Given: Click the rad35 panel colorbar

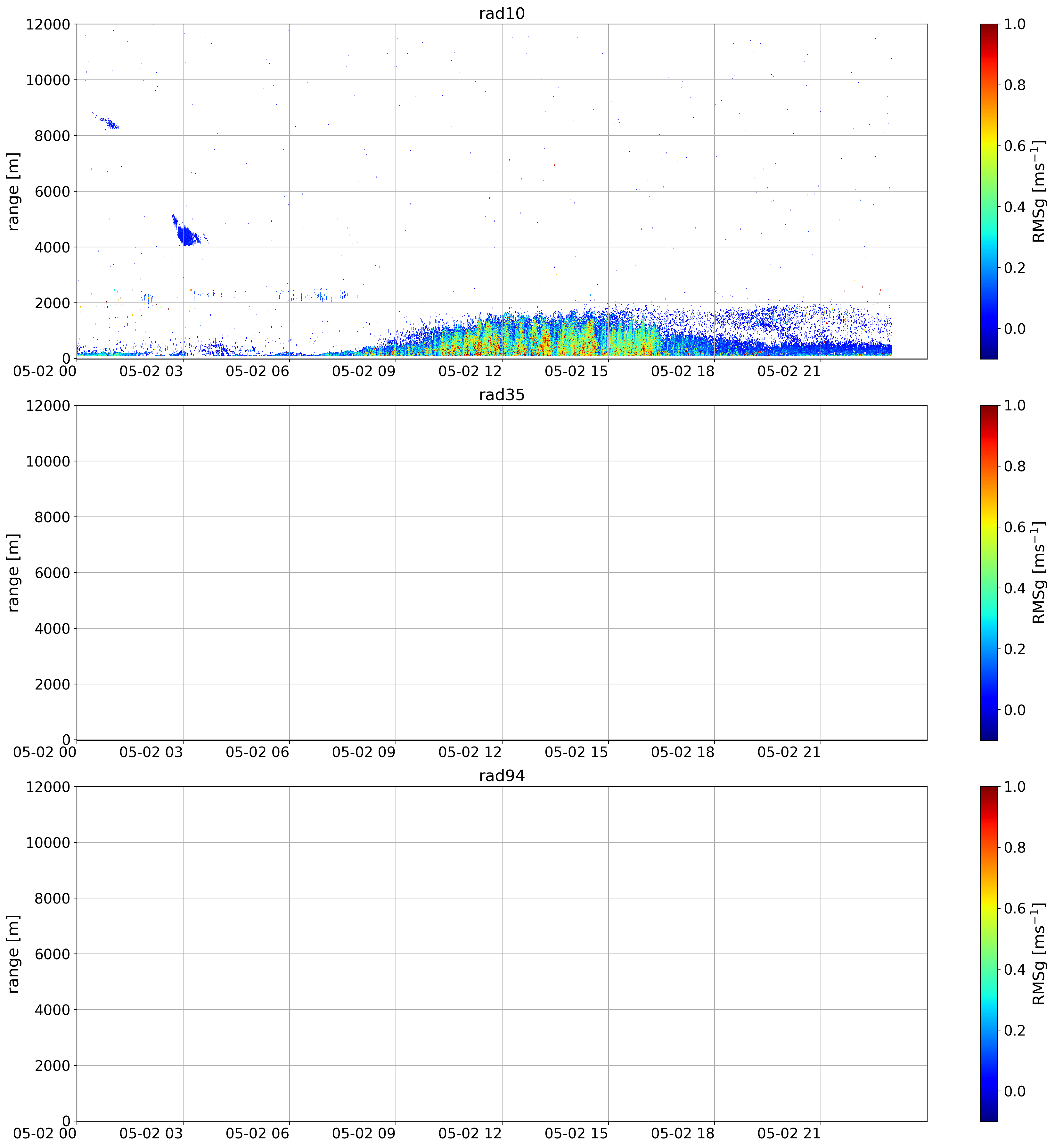Looking at the screenshot, I should tap(988, 572).
